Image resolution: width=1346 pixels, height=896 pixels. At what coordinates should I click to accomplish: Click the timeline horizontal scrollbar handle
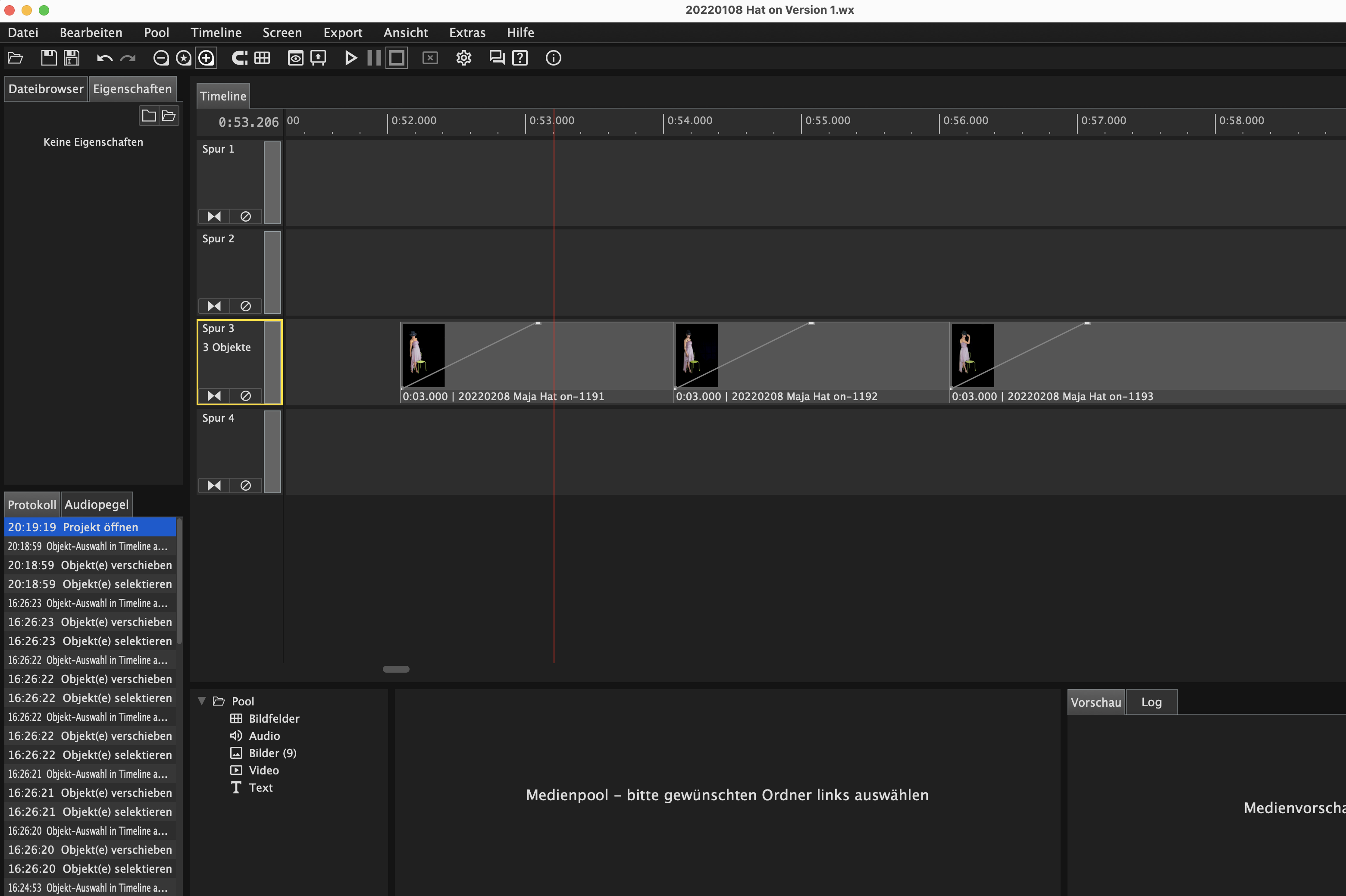396,669
